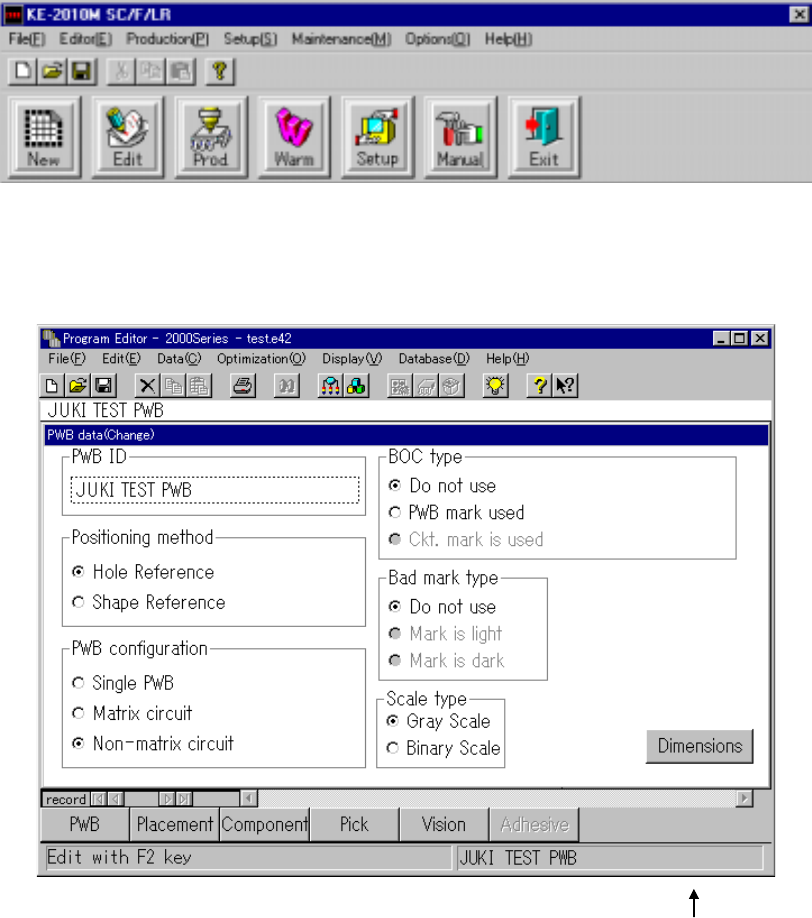Select Shape Reference positioning method
Image resolution: width=812 pixels, height=918 pixels.
point(148,602)
